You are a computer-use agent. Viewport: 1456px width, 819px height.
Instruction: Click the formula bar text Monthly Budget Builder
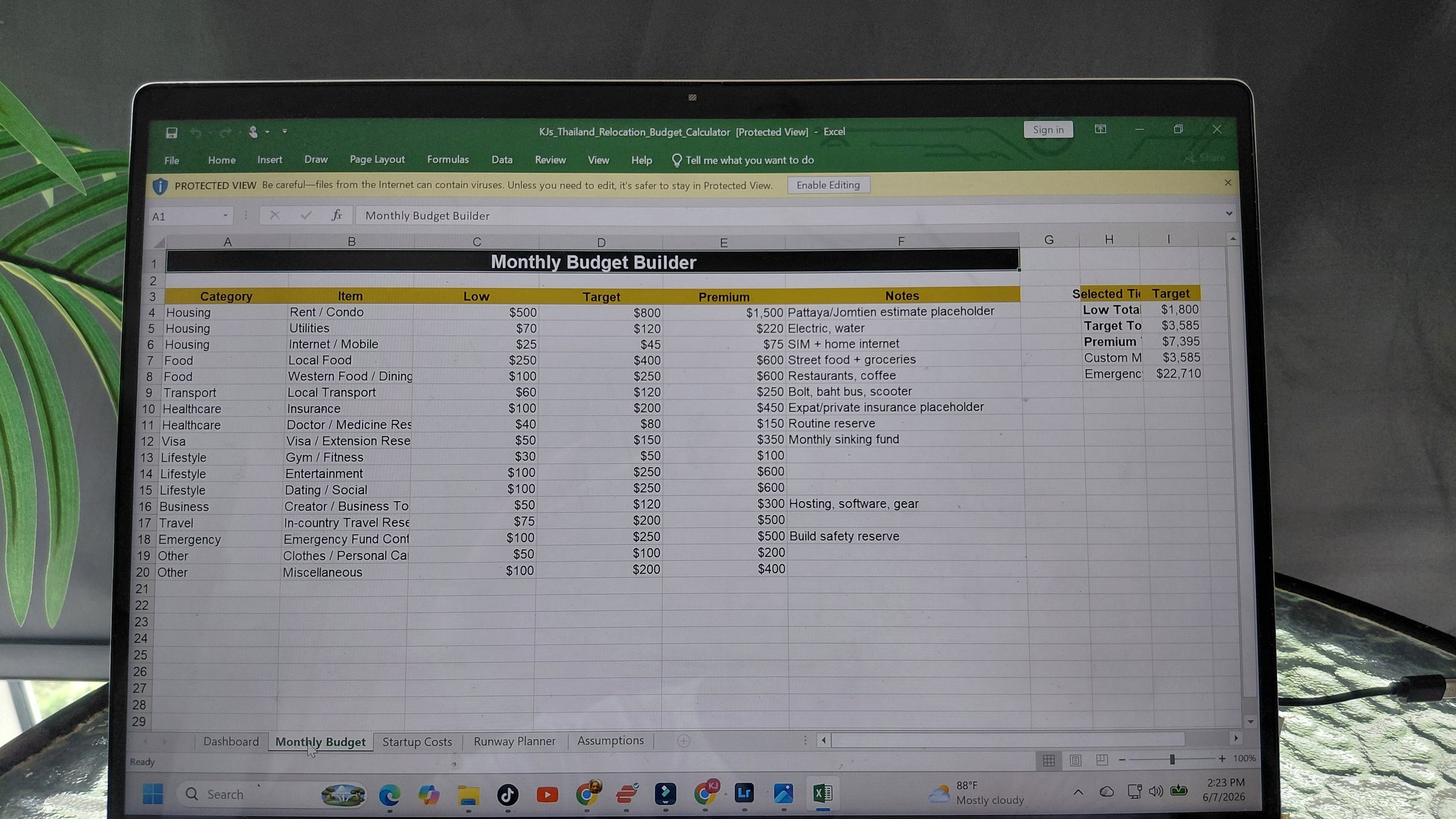[427, 216]
